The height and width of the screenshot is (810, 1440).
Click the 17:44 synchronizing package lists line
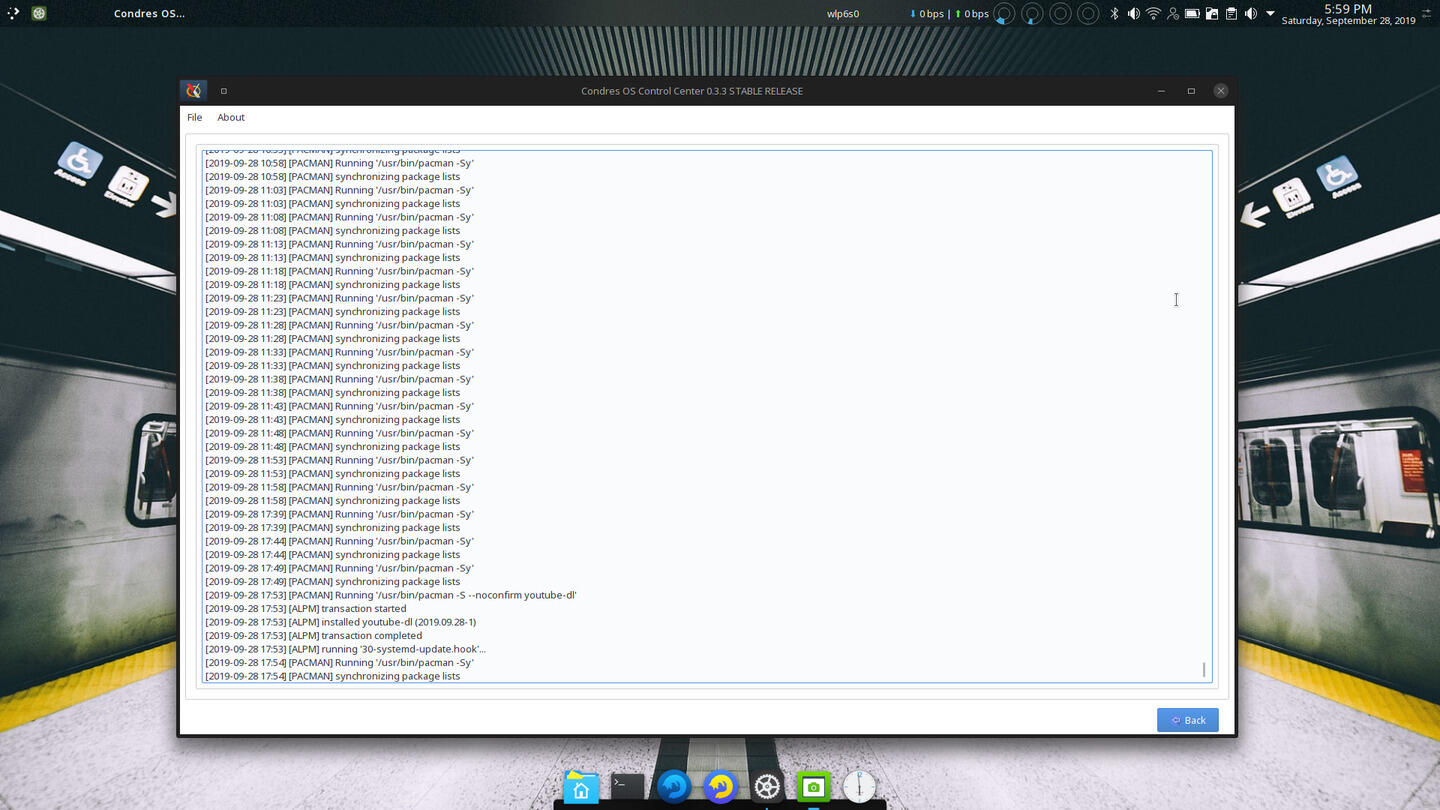click(332, 554)
